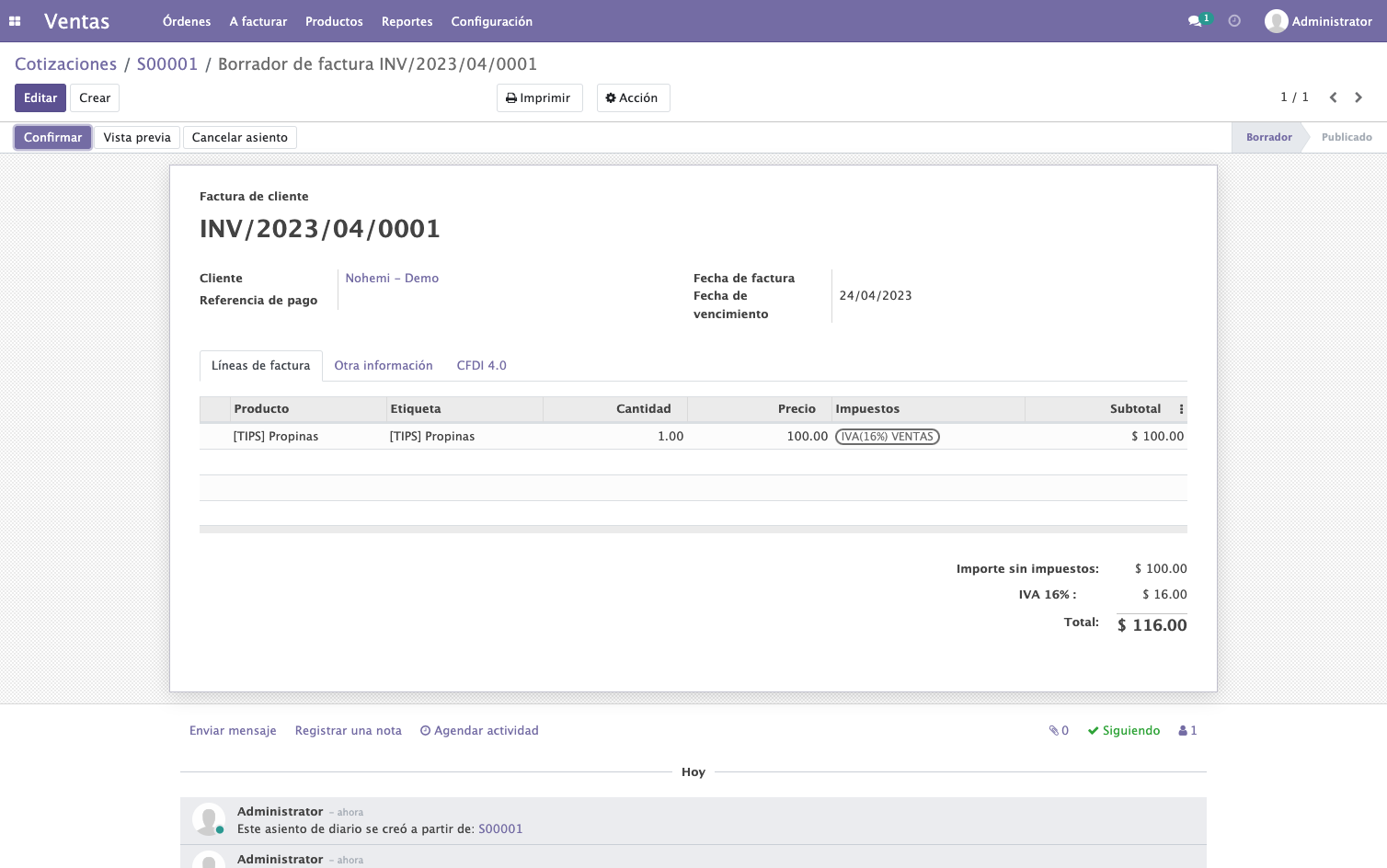Click Enviar mensaje in the chatter
The image size is (1387, 868).
pyautogui.click(x=233, y=731)
